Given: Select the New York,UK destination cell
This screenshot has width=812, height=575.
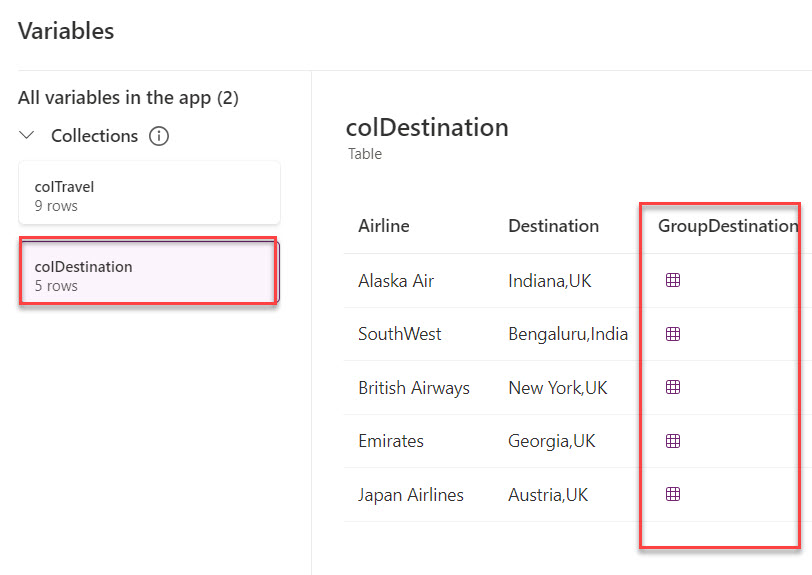Looking at the screenshot, I should 558,387.
